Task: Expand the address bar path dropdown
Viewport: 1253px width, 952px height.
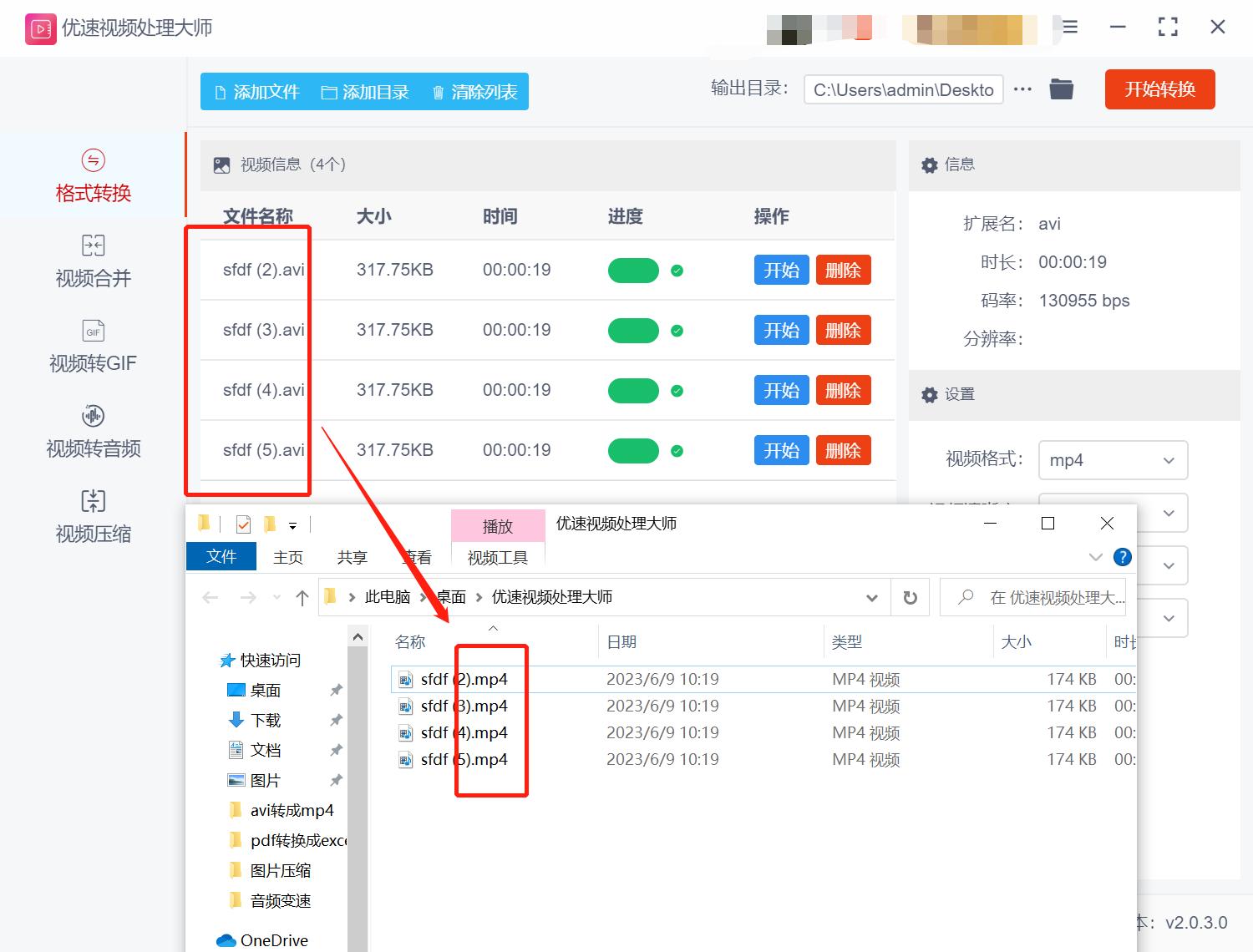Action: pos(872,597)
